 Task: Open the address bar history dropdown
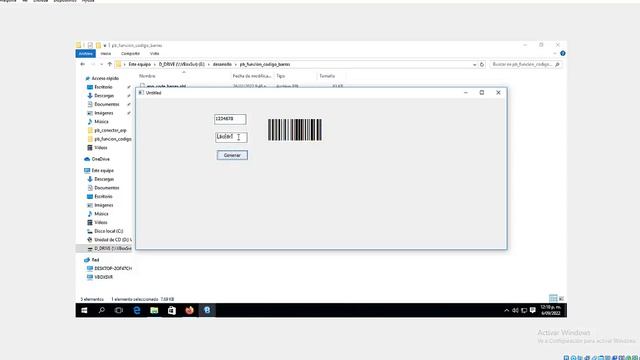tap(474, 64)
